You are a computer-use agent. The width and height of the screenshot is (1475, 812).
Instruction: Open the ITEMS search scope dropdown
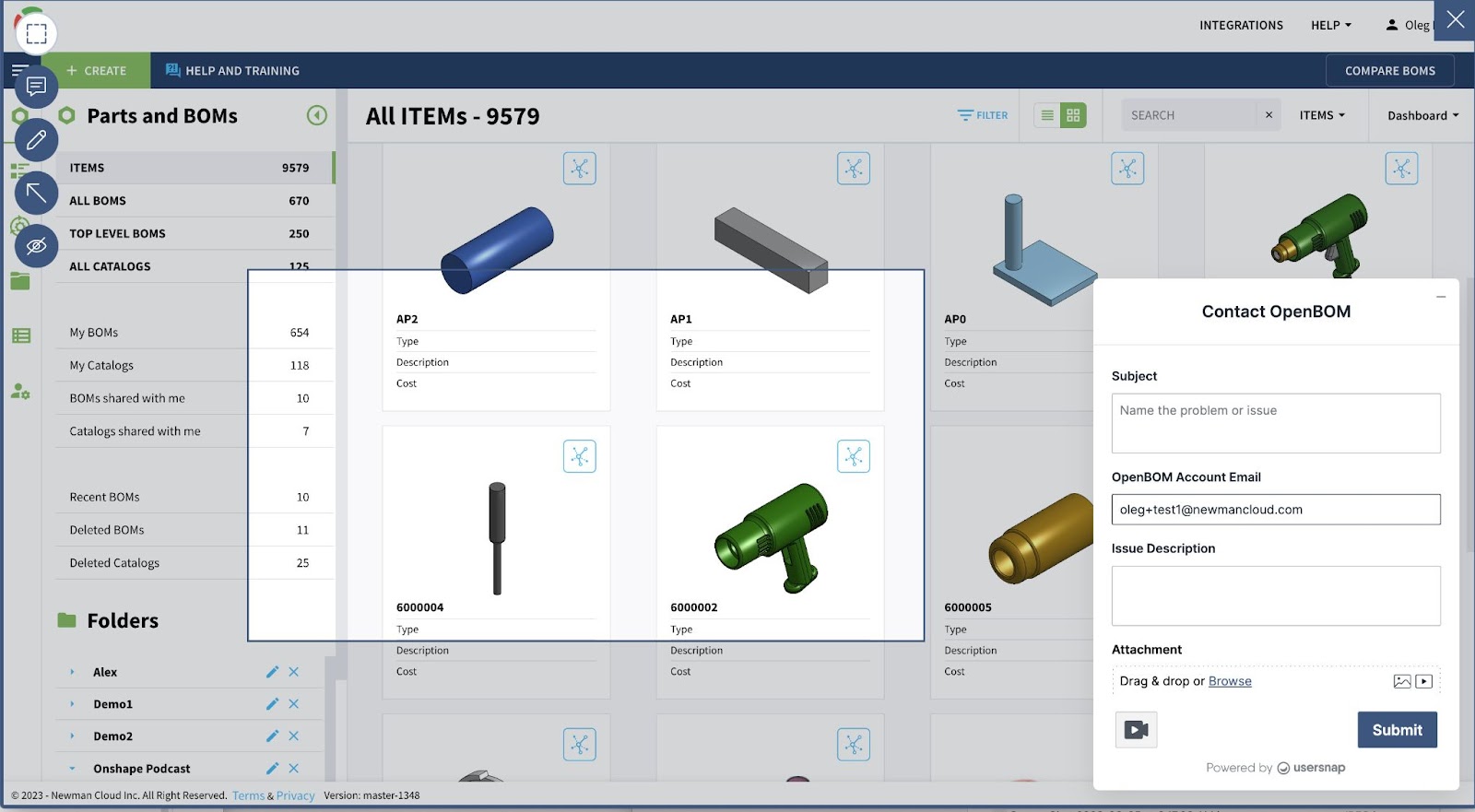(x=1322, y=115)
